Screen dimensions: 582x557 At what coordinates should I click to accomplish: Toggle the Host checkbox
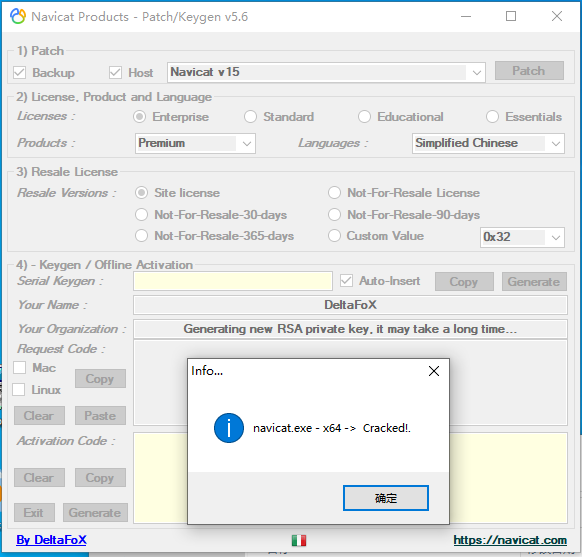[x=115, y=72]
